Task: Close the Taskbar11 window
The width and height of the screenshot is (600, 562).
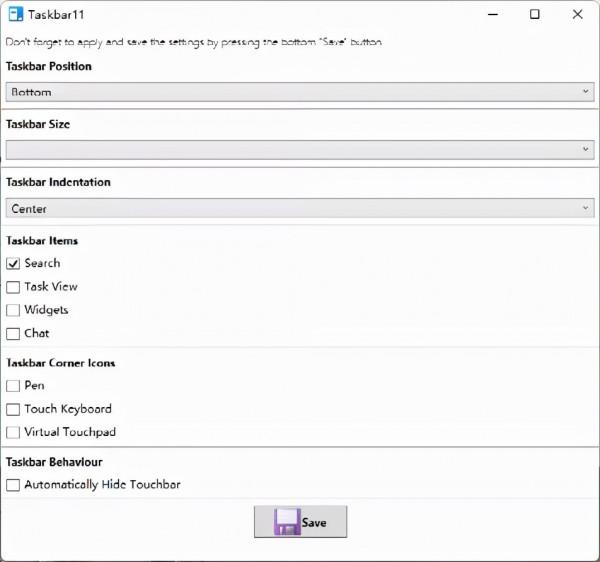Action: click(578, 15)
